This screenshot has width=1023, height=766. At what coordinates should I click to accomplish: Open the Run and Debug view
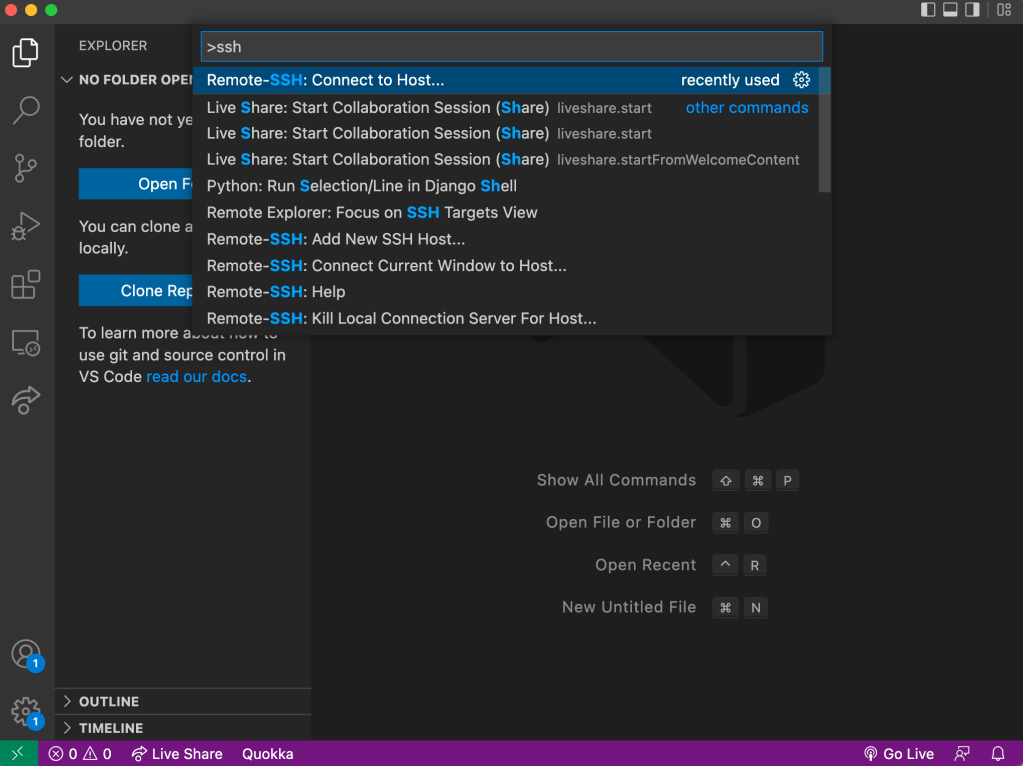click(26, 227)
